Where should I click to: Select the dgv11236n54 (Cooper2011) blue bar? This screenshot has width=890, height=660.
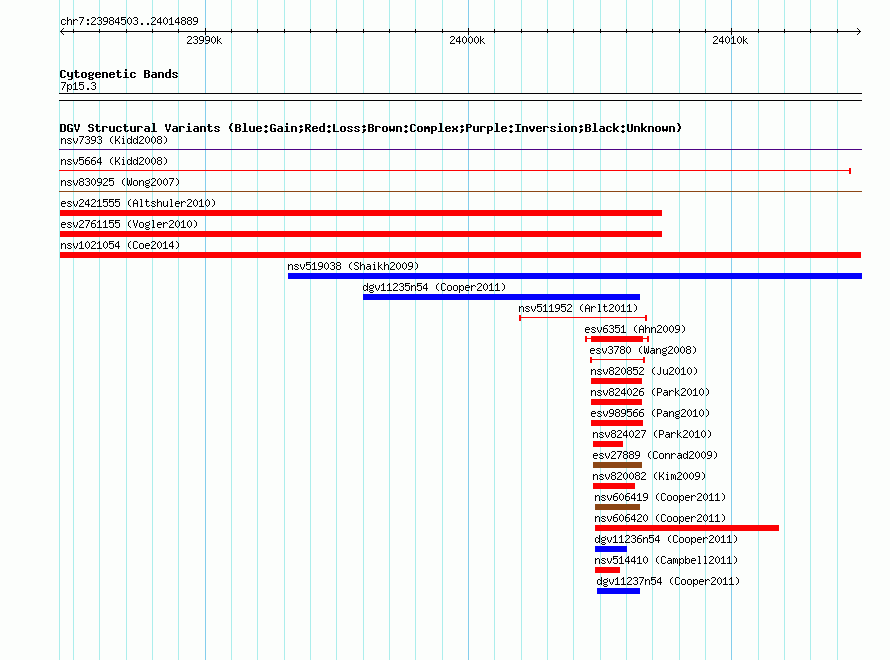(x=611, y=549)
